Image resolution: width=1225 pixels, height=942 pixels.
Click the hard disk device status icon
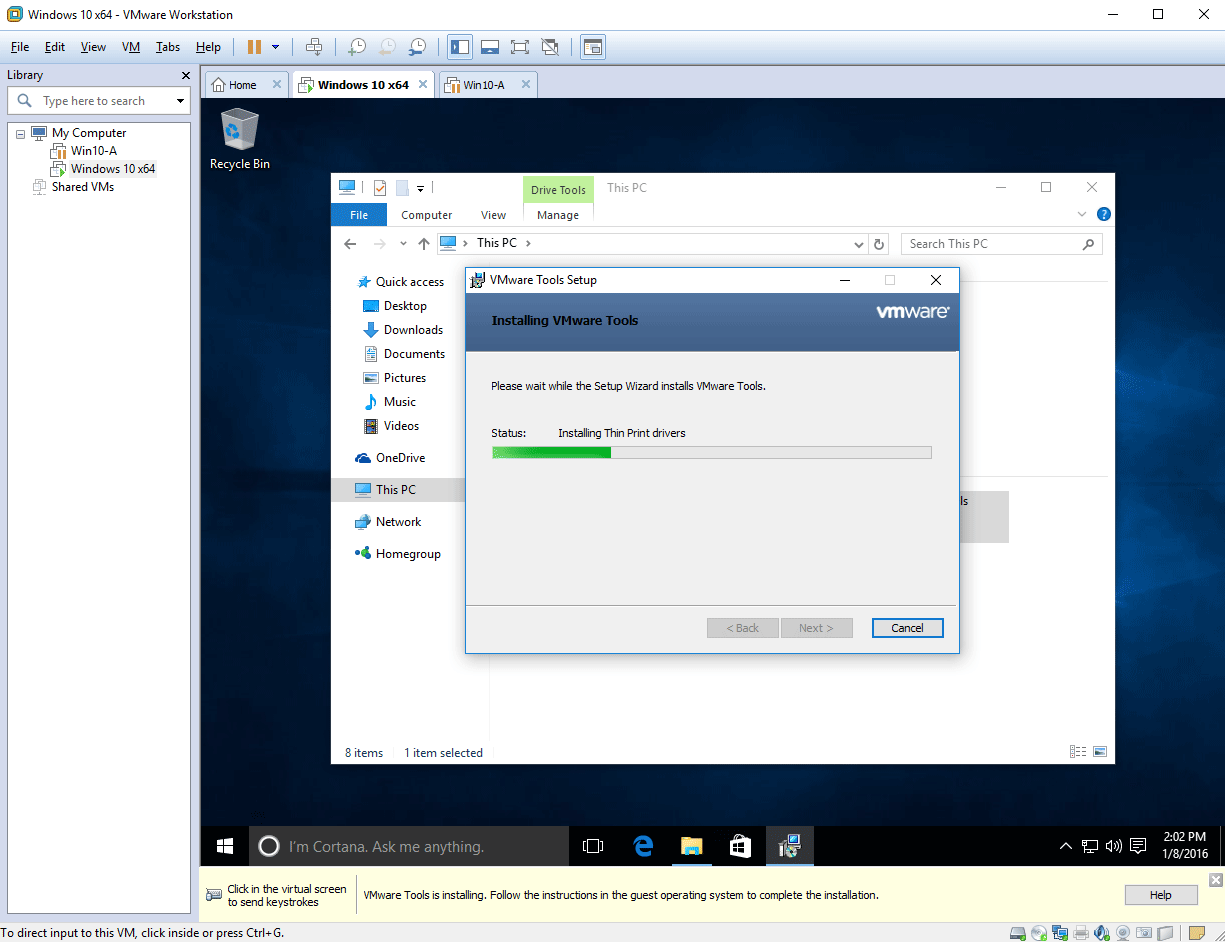(x=1018, y=933)
